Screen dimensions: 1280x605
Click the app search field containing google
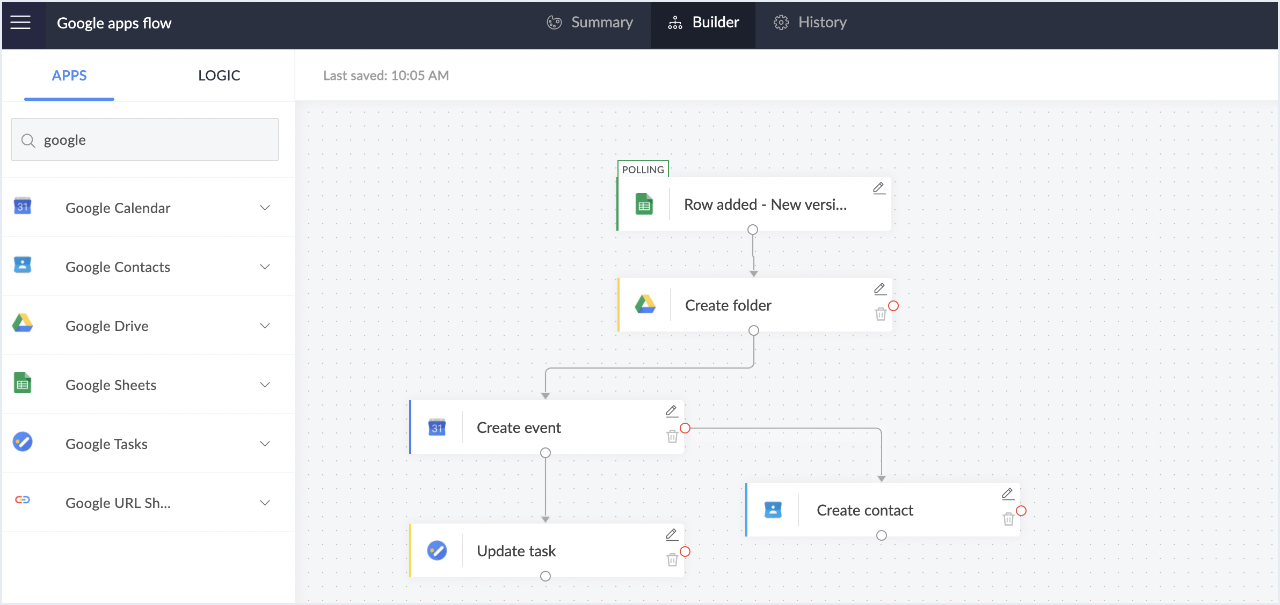point(145,140)
